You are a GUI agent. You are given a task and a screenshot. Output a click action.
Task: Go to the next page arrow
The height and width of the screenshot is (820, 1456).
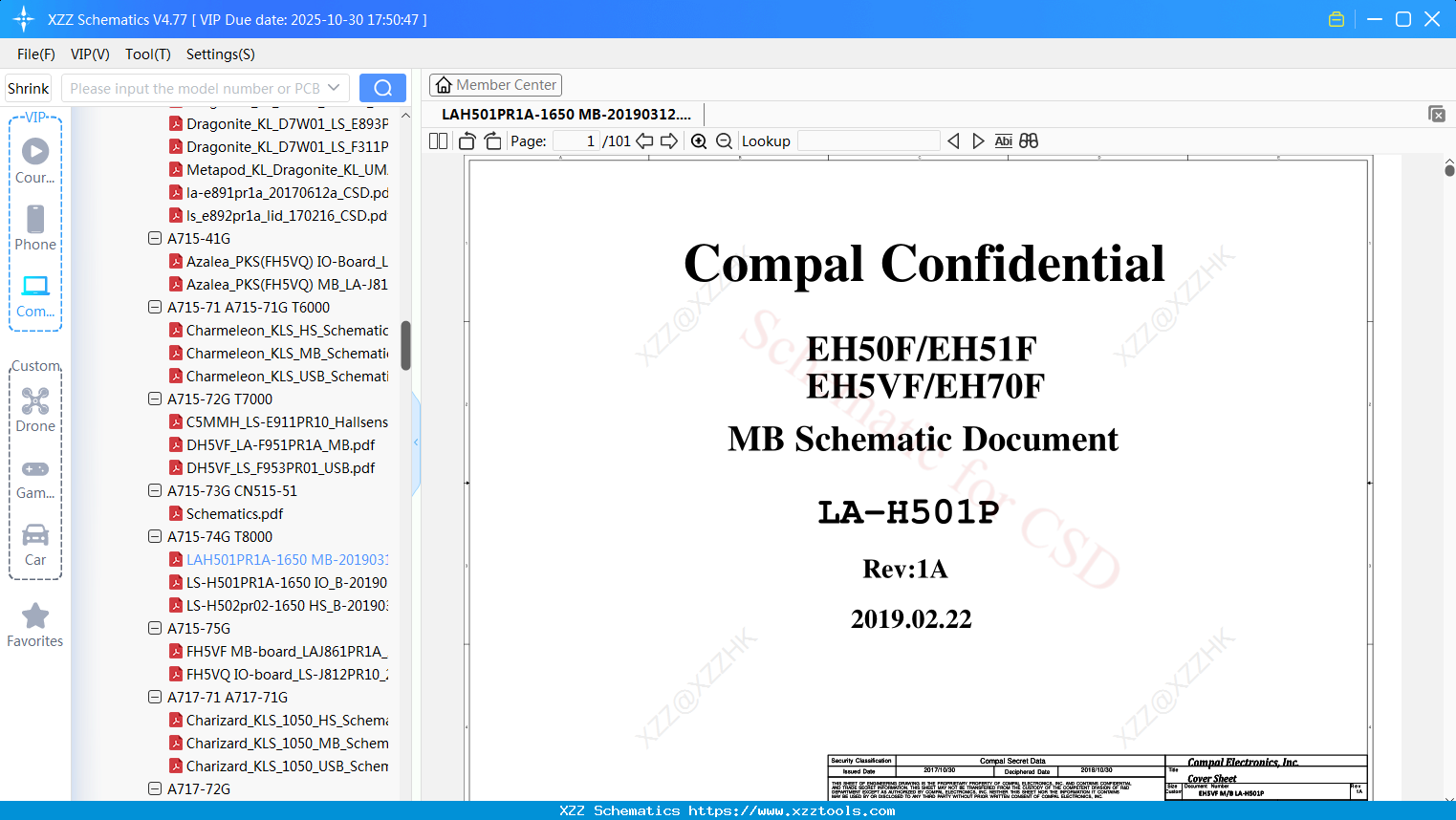point(669,141)
